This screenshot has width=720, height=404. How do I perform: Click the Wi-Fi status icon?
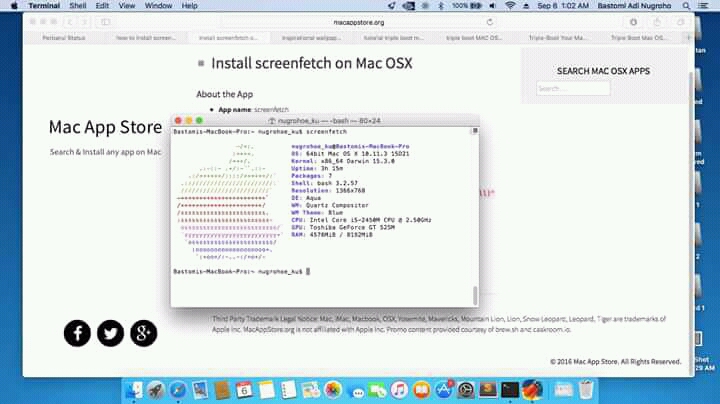pyautogui.click(x=510, y=6)
